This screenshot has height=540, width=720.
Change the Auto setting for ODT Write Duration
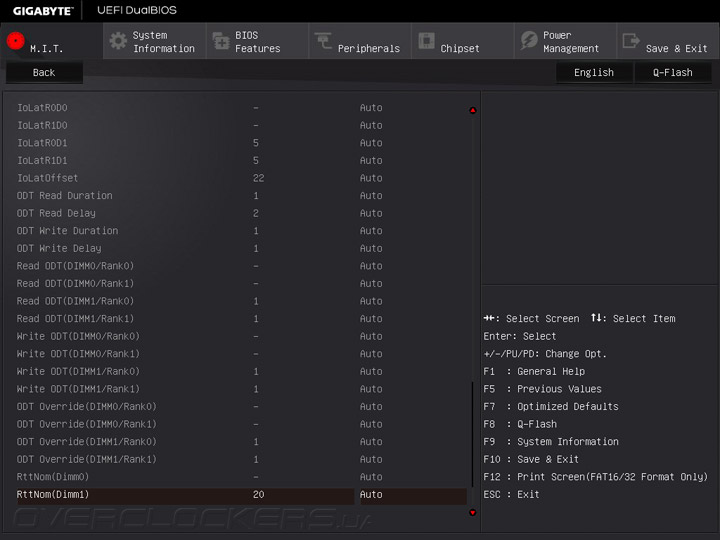371,231
